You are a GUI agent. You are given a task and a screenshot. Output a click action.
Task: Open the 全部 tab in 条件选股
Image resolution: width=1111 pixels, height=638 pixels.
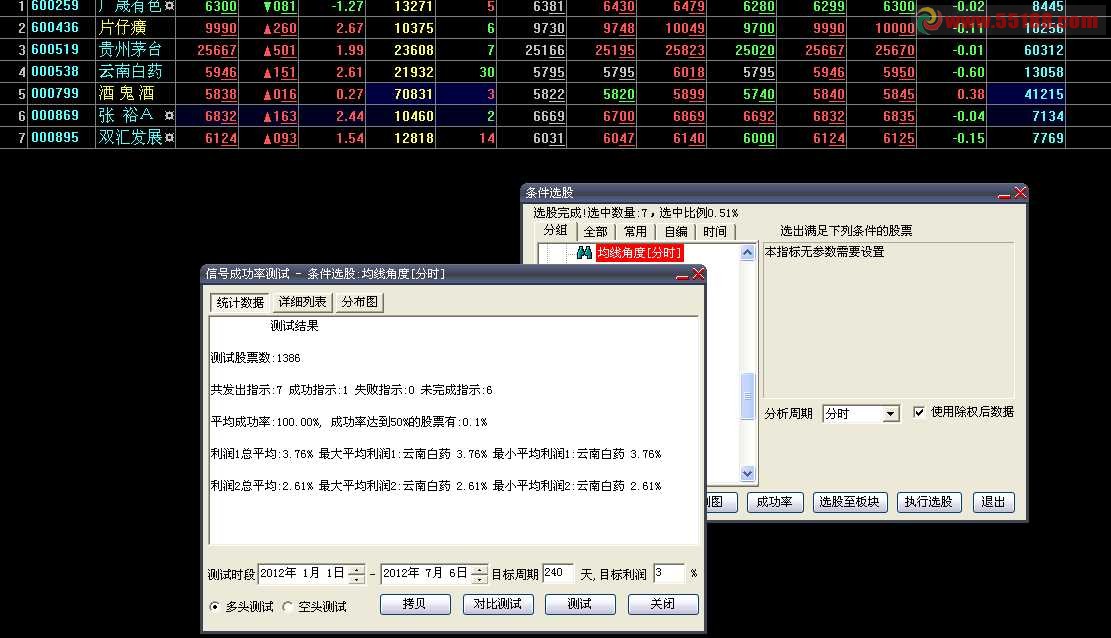coord(596,232)
